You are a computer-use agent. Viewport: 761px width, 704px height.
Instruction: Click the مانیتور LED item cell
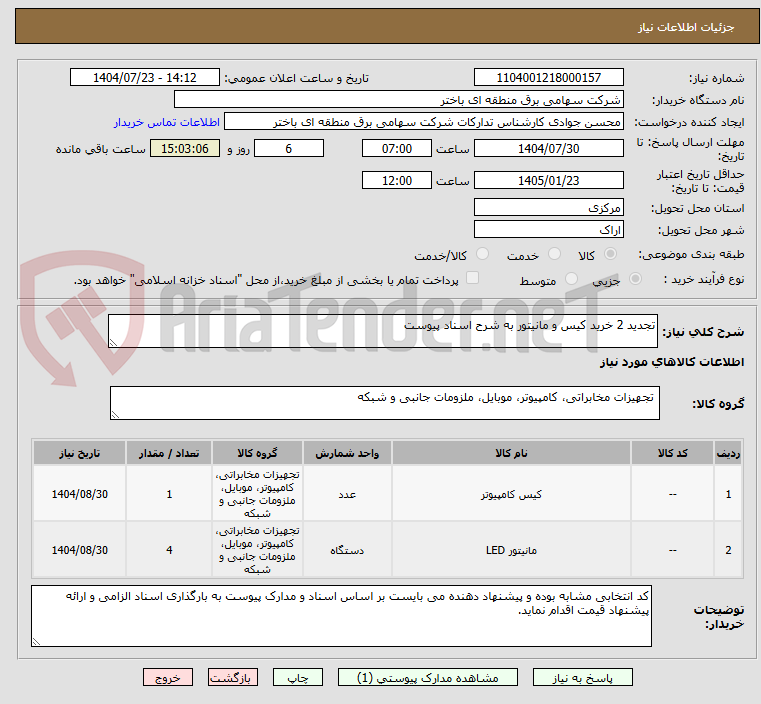tap(511, 550)
